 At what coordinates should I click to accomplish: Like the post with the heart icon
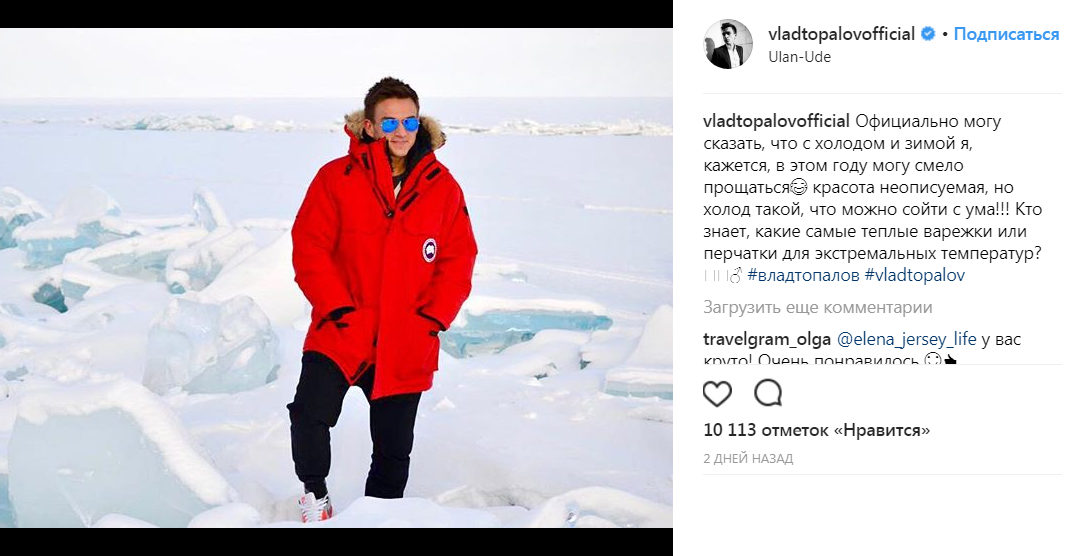click(x=717, y=394)
